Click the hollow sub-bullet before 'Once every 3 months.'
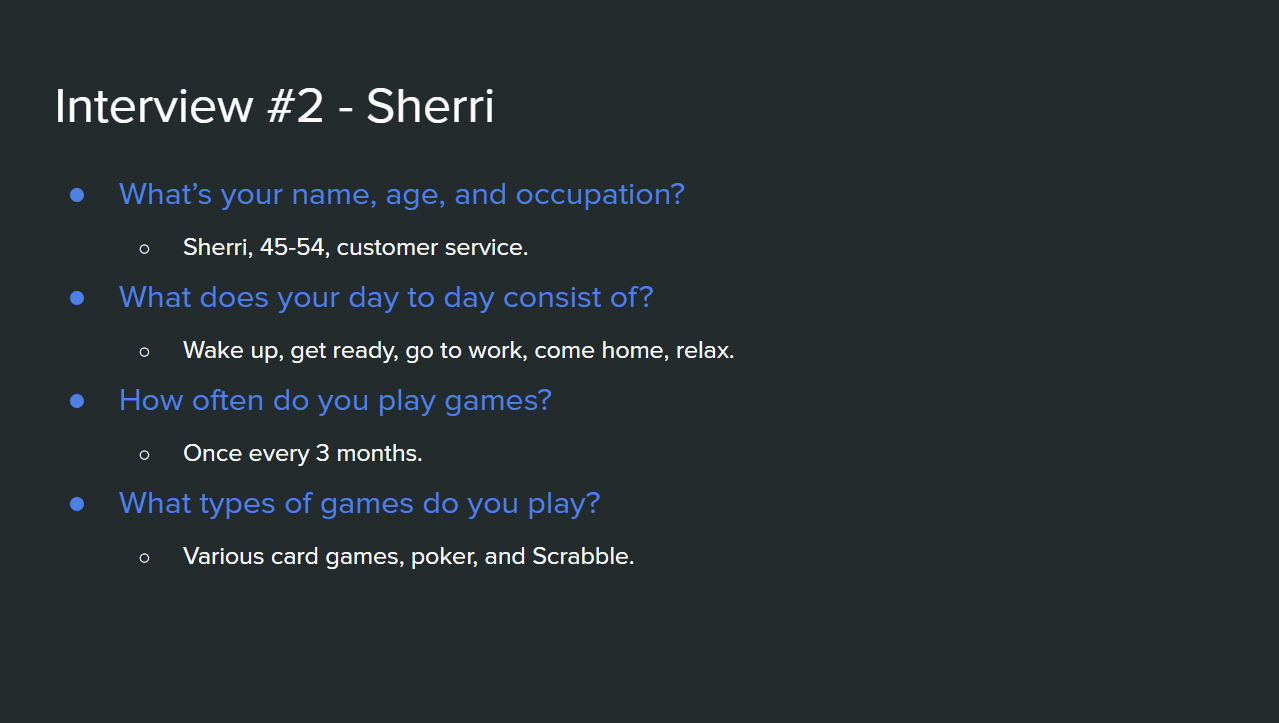Image resolution: width=1279 pixels, height=723 pixels. [x=145, y=455]
